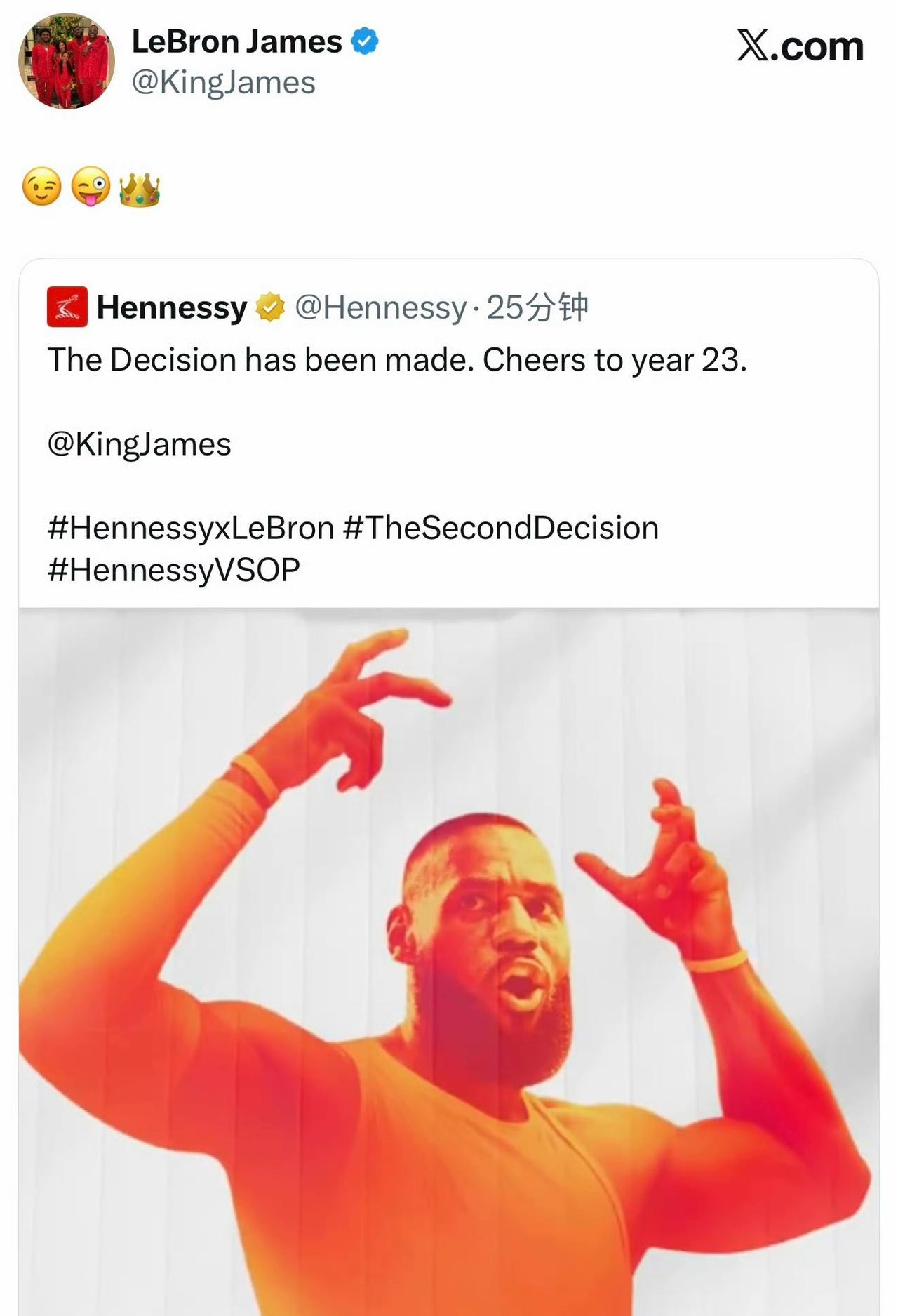The height and width of the screenshot is (1316, 898).
Task: Open the @Hennessy handle
Action: click(x=380, y=307)
